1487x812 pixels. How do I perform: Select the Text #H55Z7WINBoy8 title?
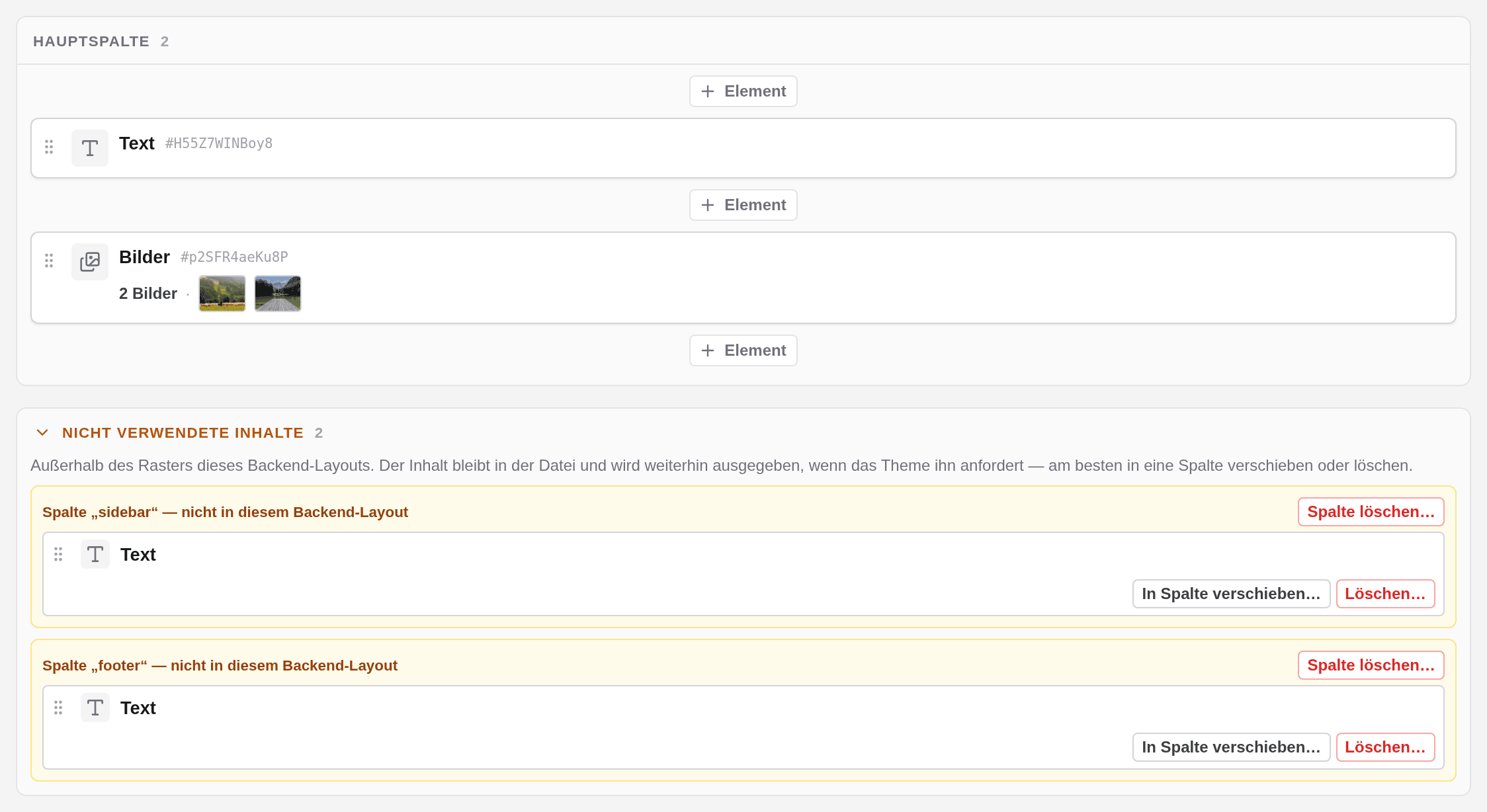(x=137, y=143)
